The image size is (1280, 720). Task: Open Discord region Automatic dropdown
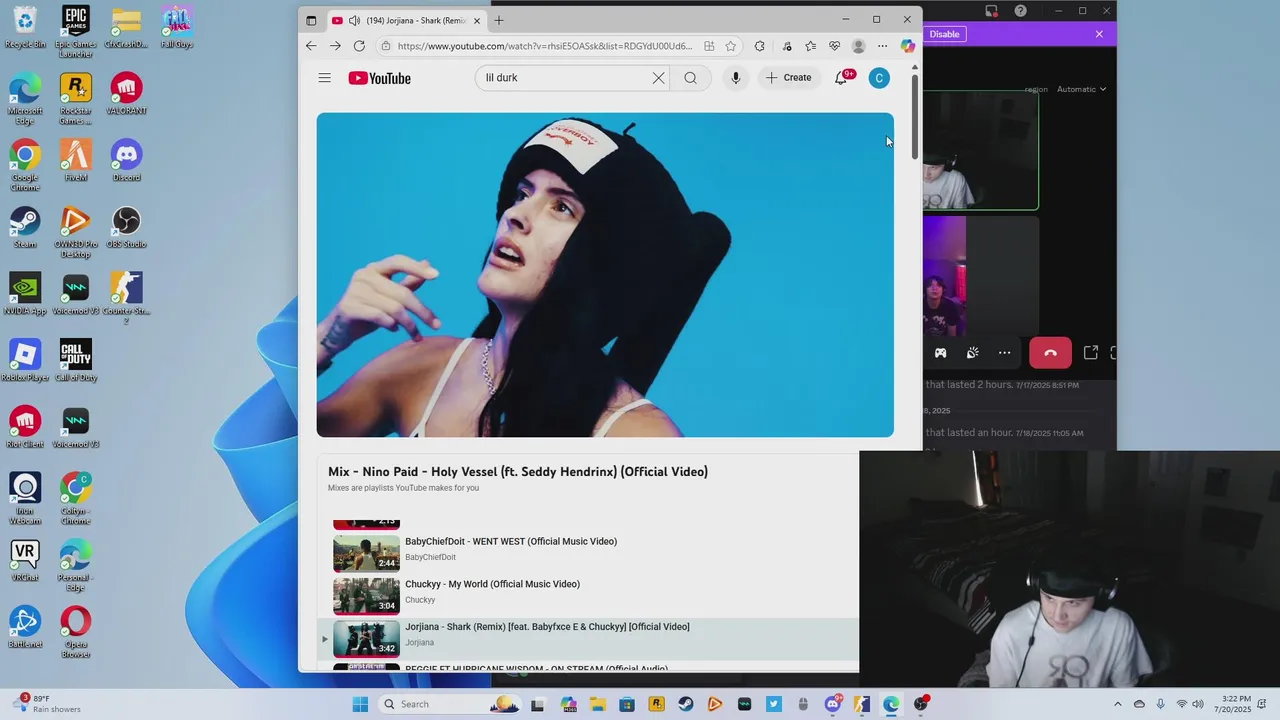1082,89
